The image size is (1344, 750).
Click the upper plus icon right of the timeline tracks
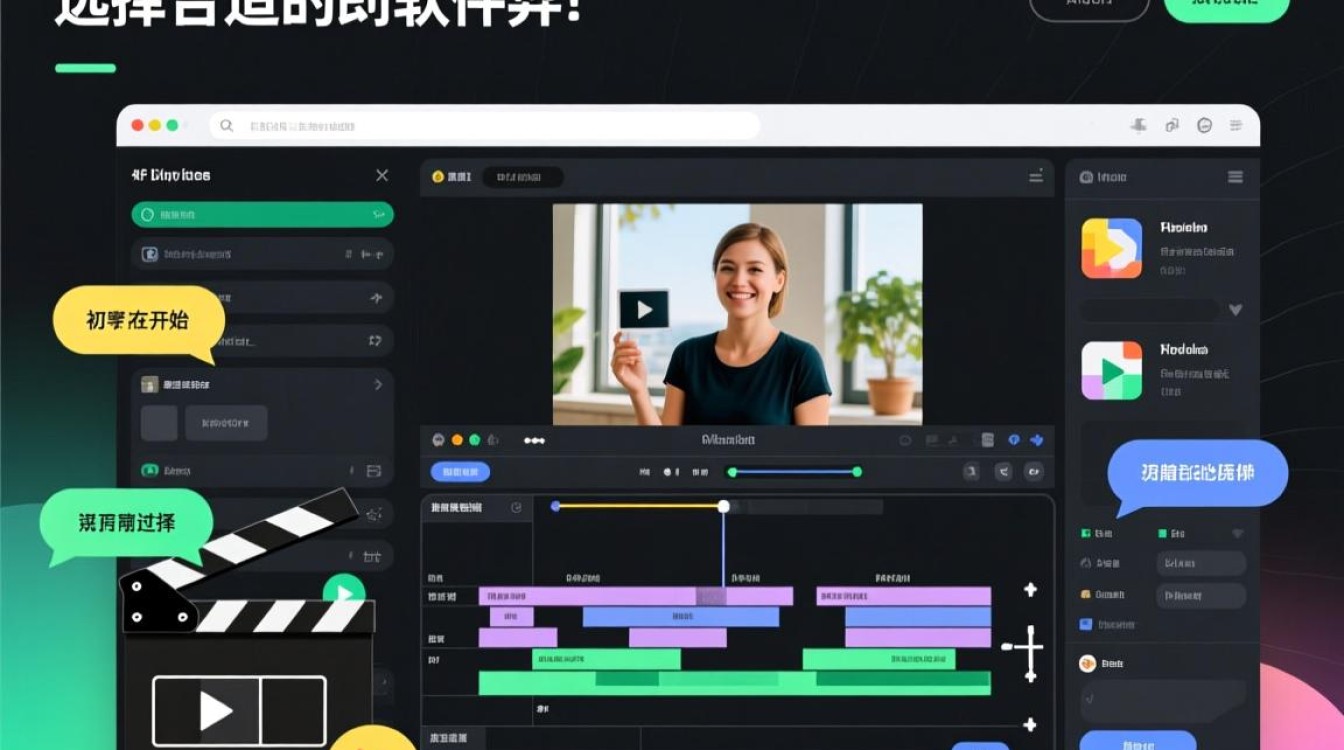point(1030,590)
